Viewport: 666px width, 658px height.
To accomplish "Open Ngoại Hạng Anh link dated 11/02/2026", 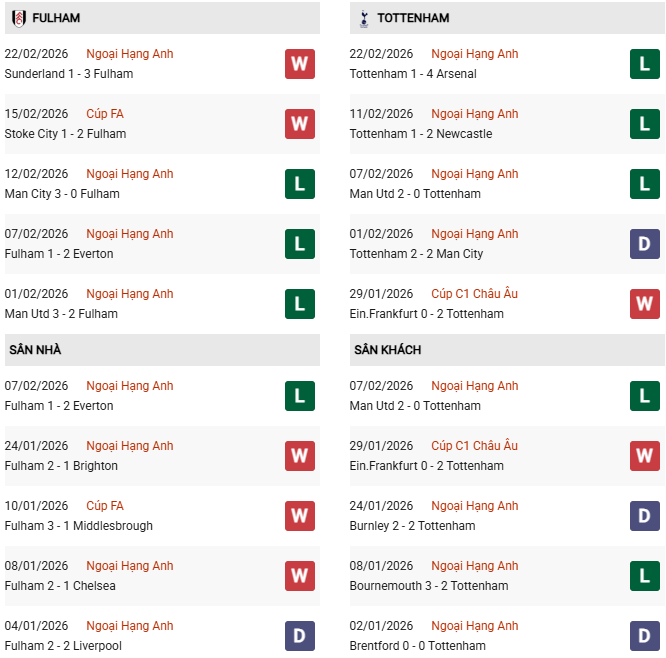I will [x=475, y=114].
